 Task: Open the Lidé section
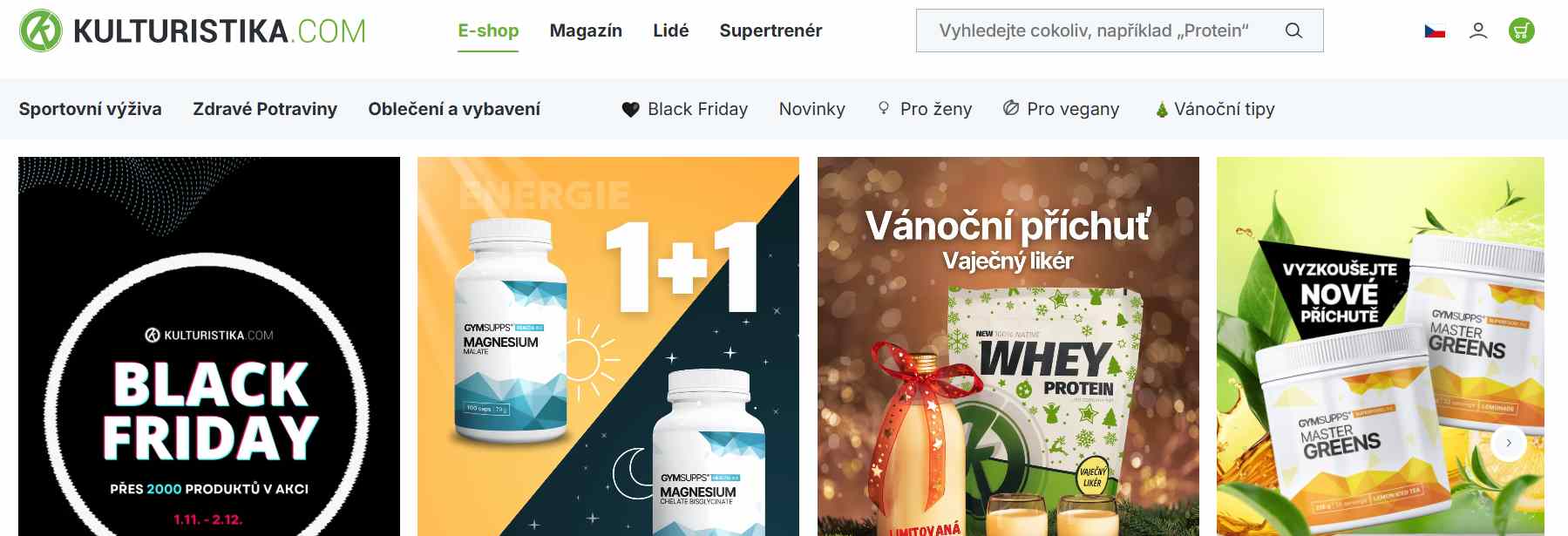coord(671,31)
